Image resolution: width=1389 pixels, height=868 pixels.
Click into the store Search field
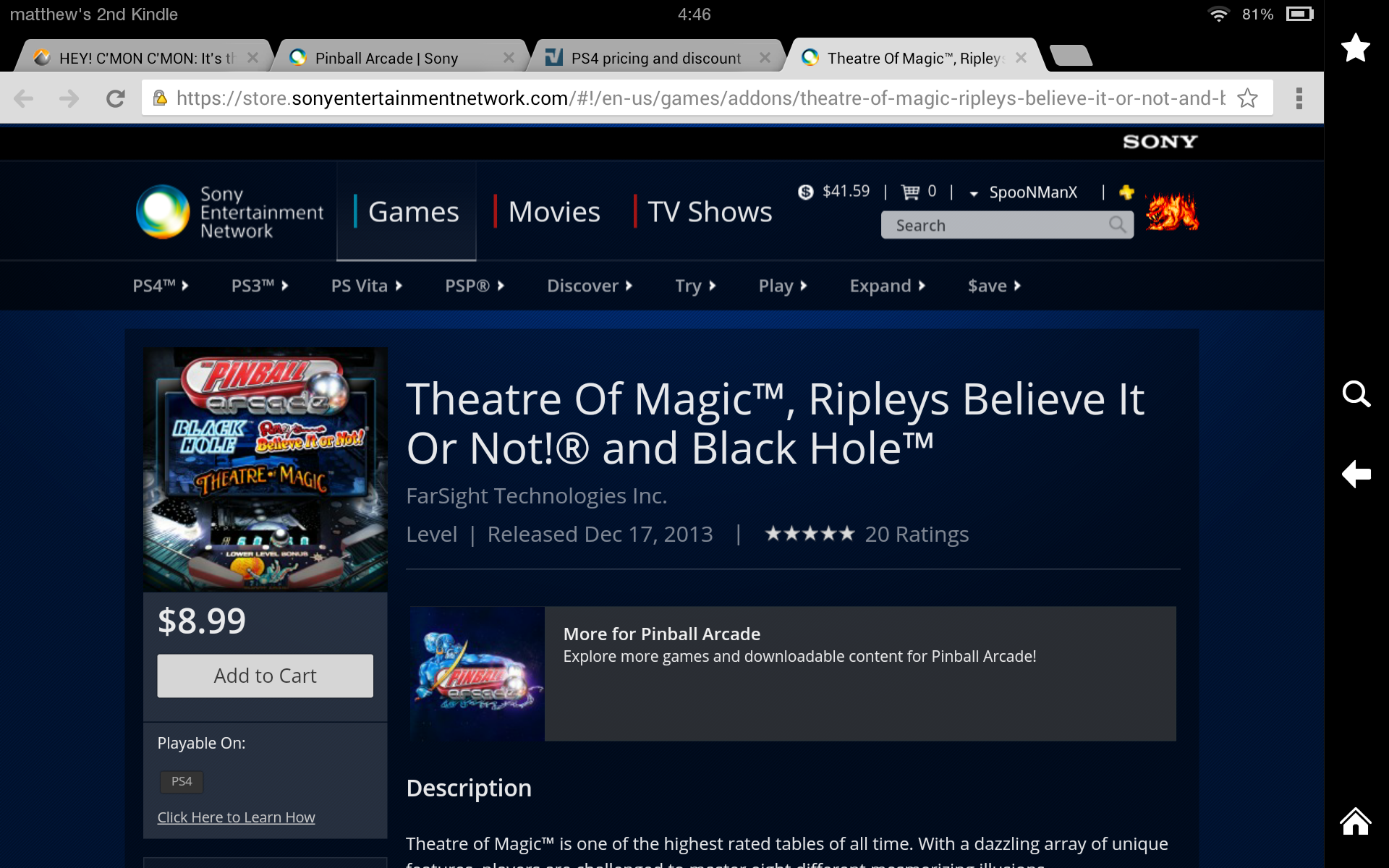coord(998,225)
